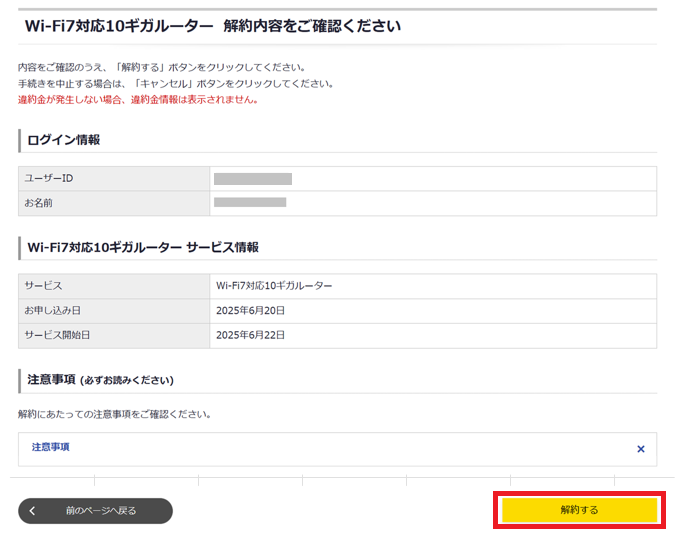Click the ログイン情報 section heading
This screenshot has height=534, width=676.
63,140
